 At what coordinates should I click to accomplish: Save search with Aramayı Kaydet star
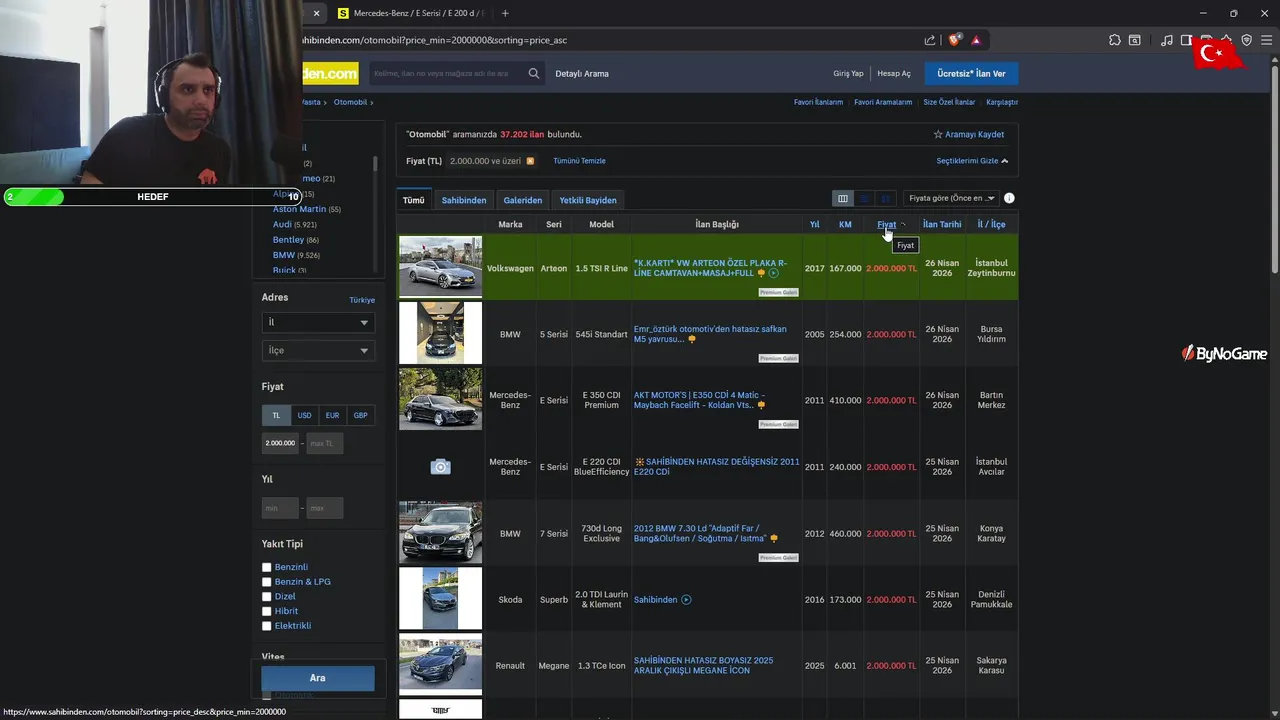click(x=969, y=134)
